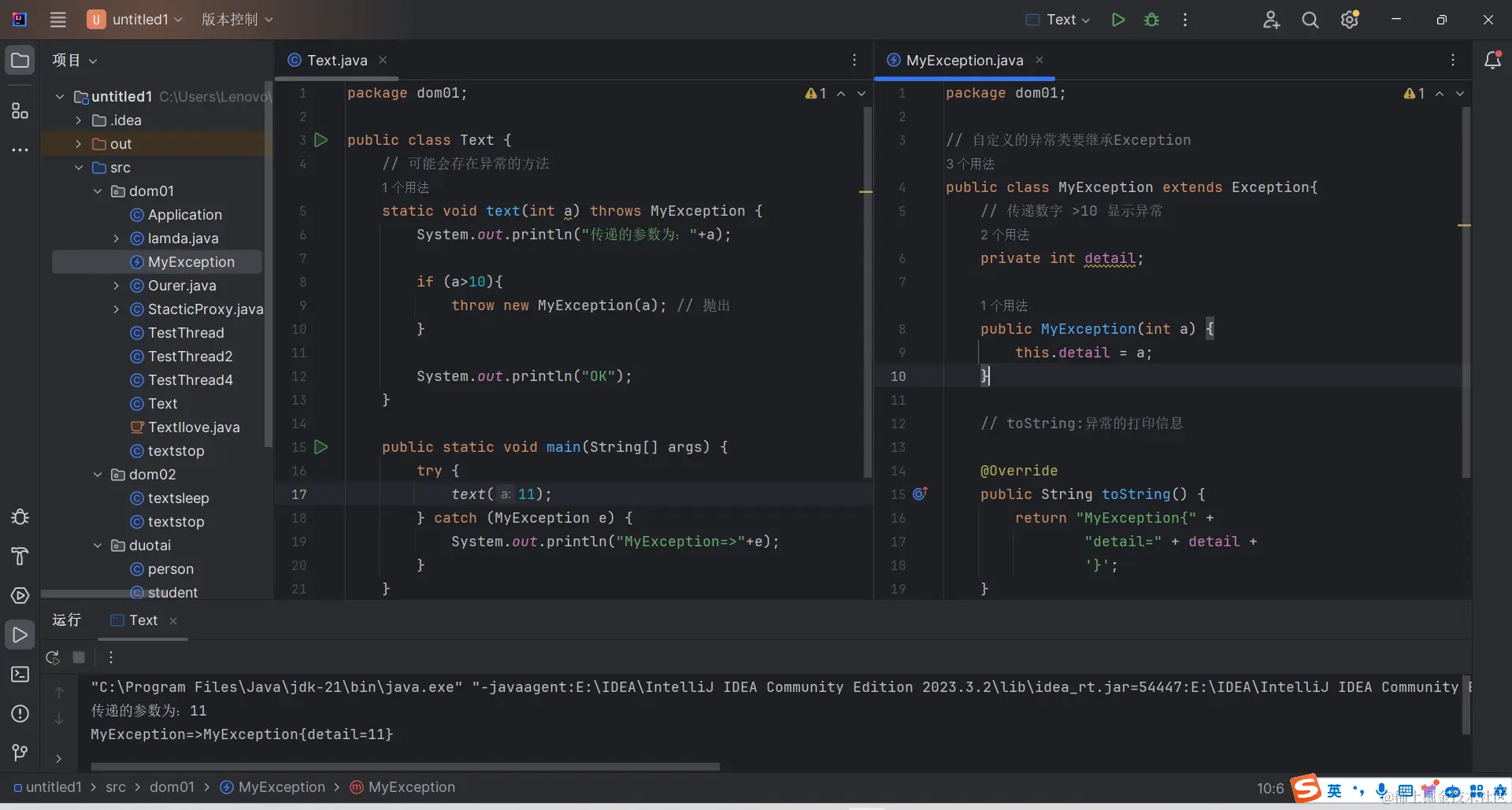Expand the out folder
Viewport: 1512px width, 810px height.
(x=79, y=144)
